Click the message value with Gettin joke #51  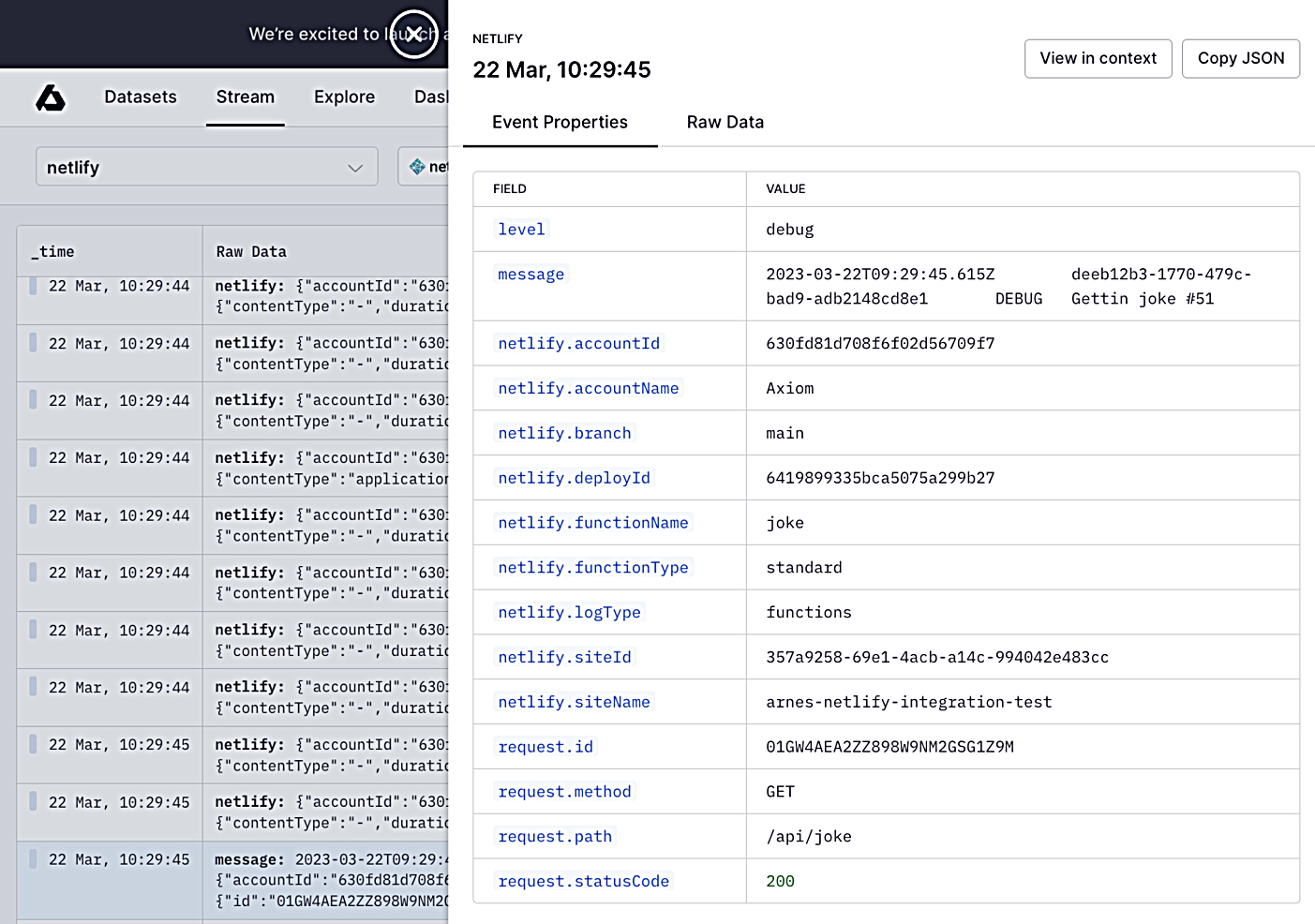(x=1009, y=286)
